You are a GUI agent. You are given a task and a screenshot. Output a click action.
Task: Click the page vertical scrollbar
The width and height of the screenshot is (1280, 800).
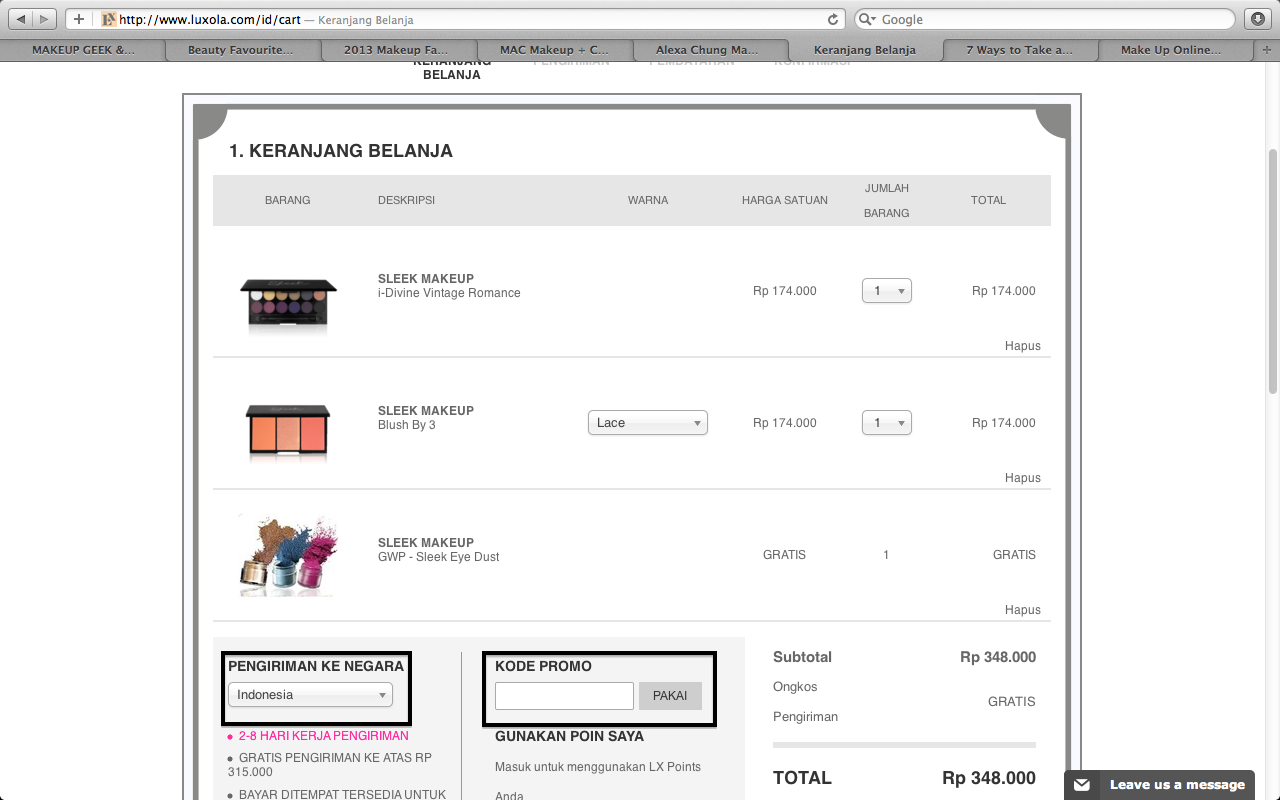(x=1273, y=270)
